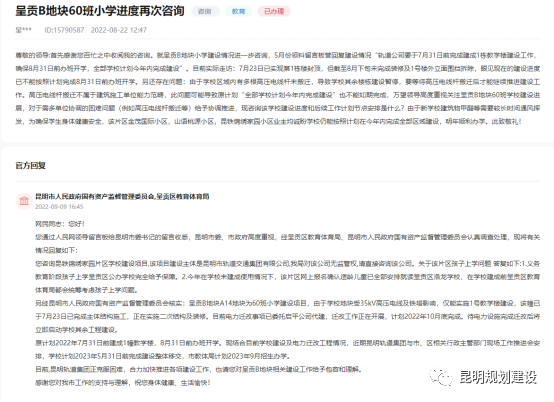The height and width of the screenshot is (402, 554).
Task: Click the post date 2022-08-22 12:47
Action: 118,30
